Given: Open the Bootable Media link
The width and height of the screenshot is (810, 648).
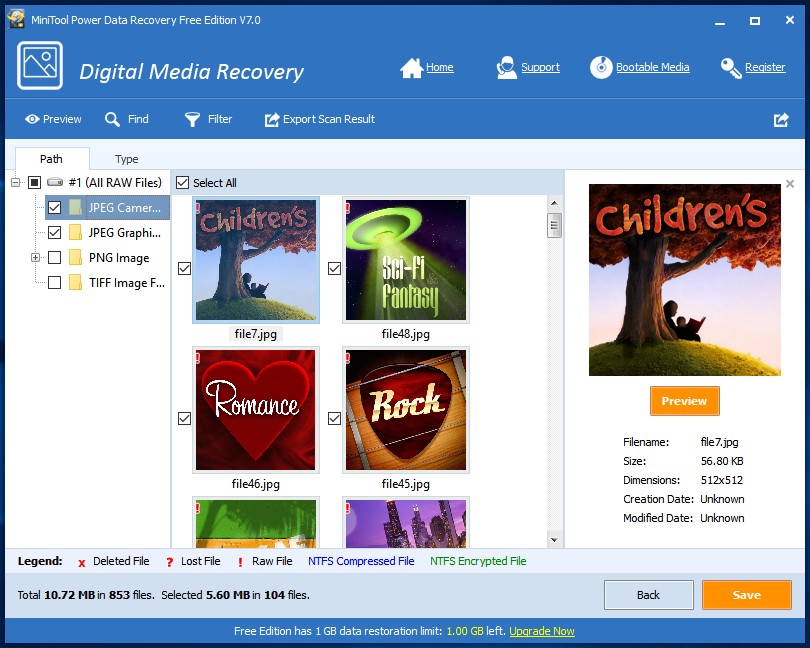Looking at the screenshot, I should pyautogui.click(x=652, y=67).
